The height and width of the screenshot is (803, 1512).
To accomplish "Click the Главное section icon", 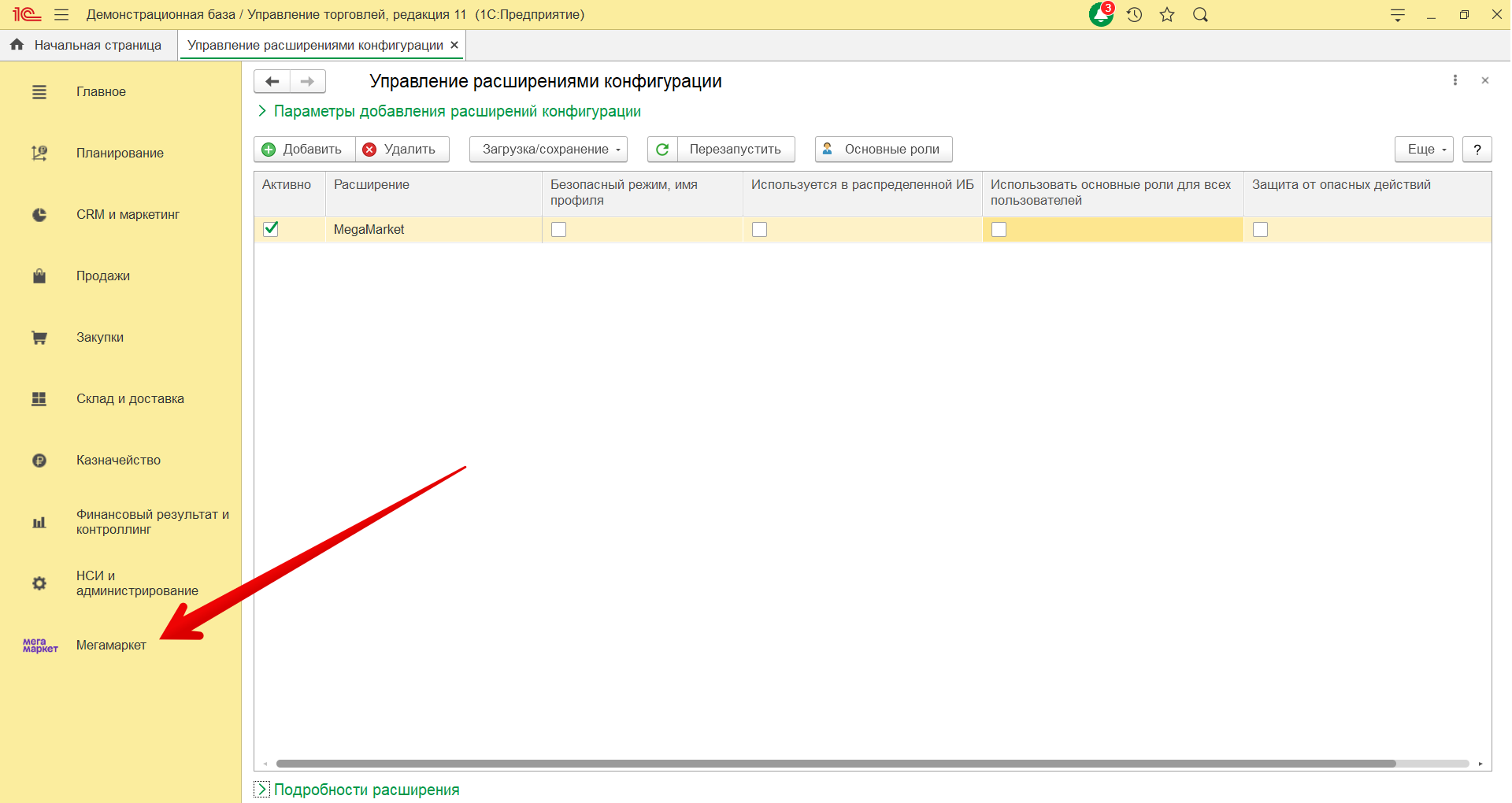I will (x=39, y=92).
